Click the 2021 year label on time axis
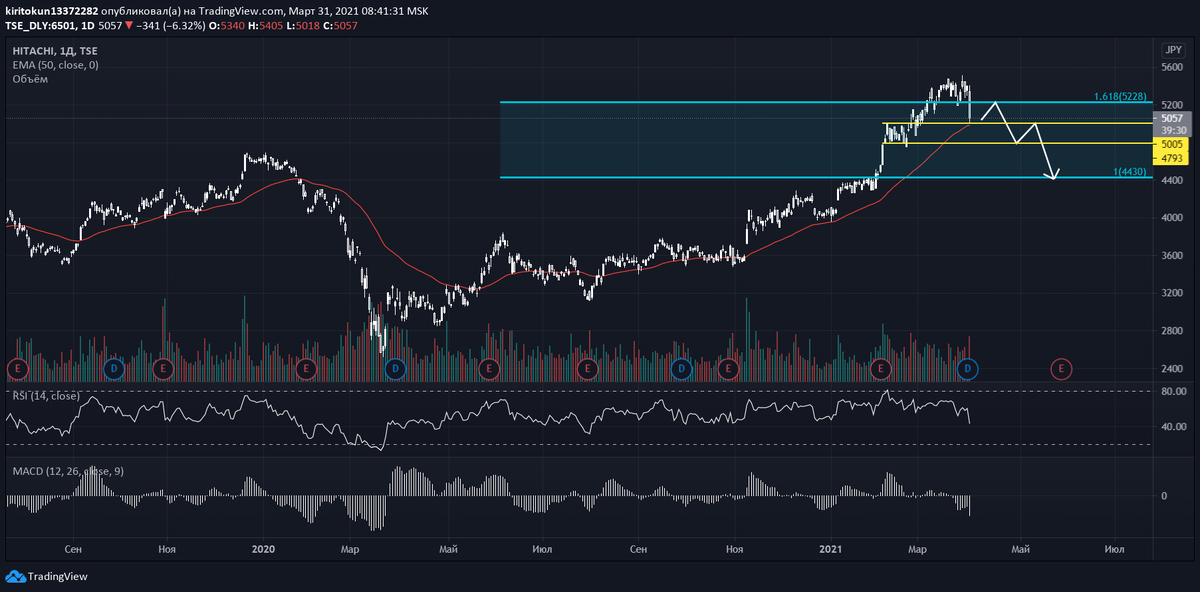Screen dimensions: 1200x592 (832, 549)
